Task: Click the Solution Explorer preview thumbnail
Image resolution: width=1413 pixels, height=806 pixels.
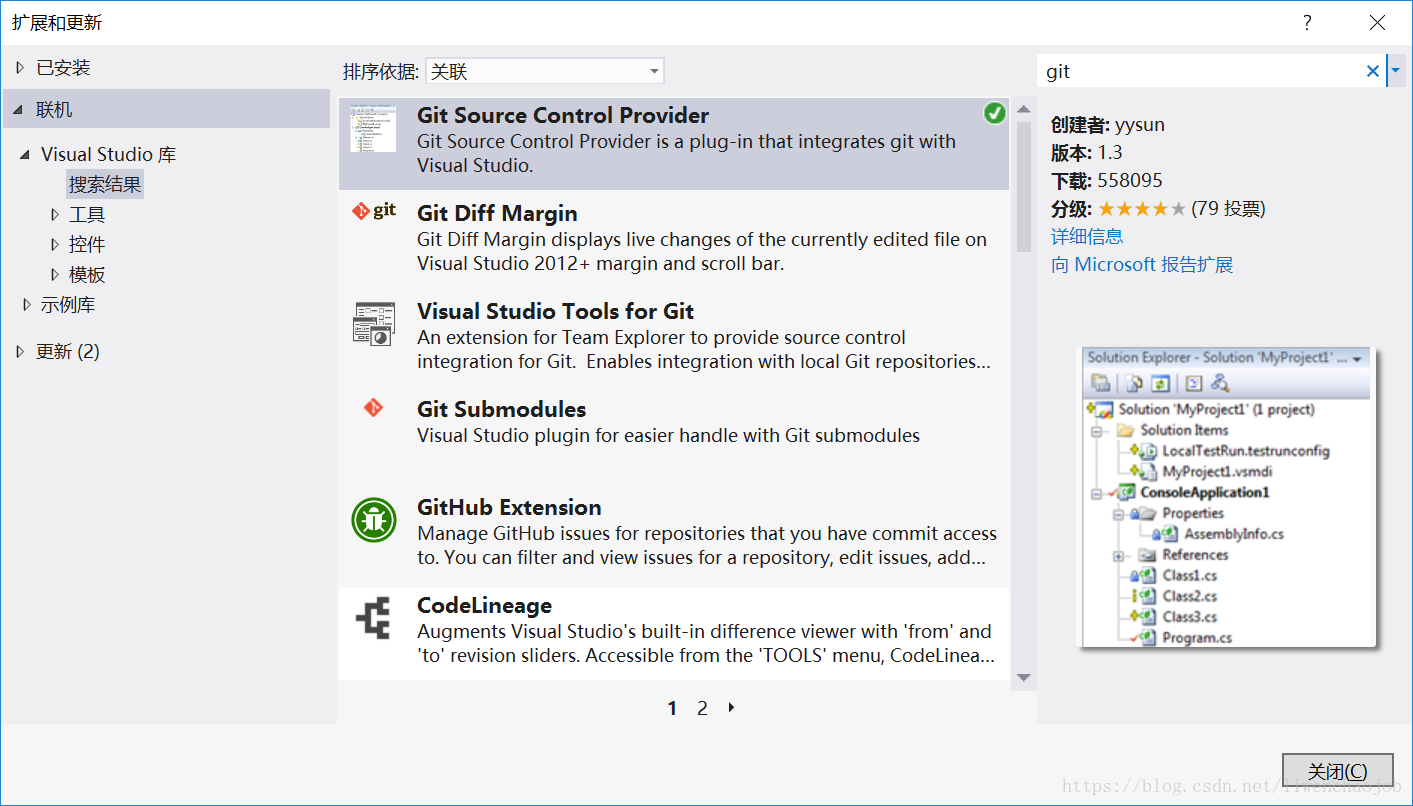Action: point(1230,497)
